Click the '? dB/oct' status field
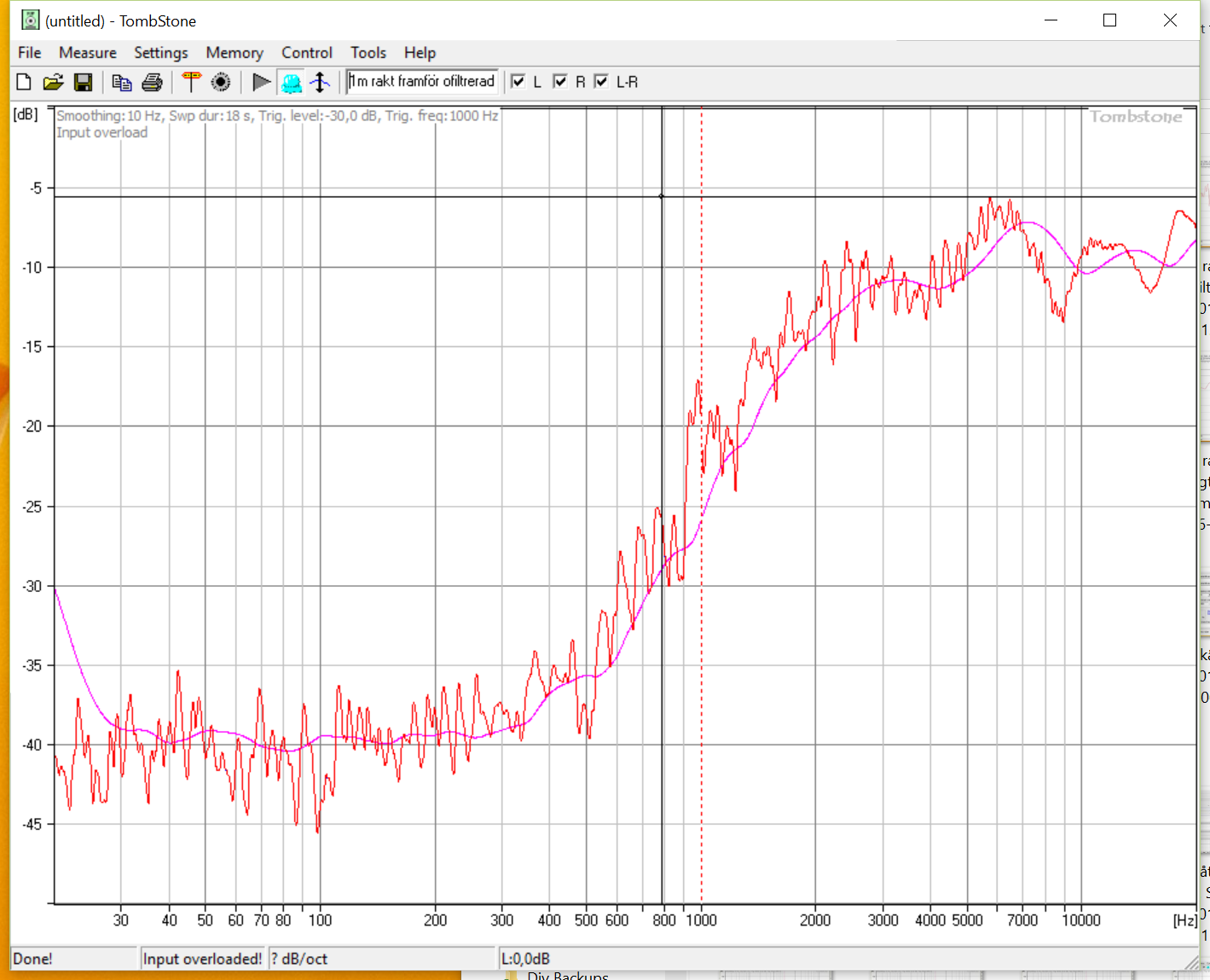This screenshot has height=980, width=1210. pyautogui.click(x=299, y=959)
